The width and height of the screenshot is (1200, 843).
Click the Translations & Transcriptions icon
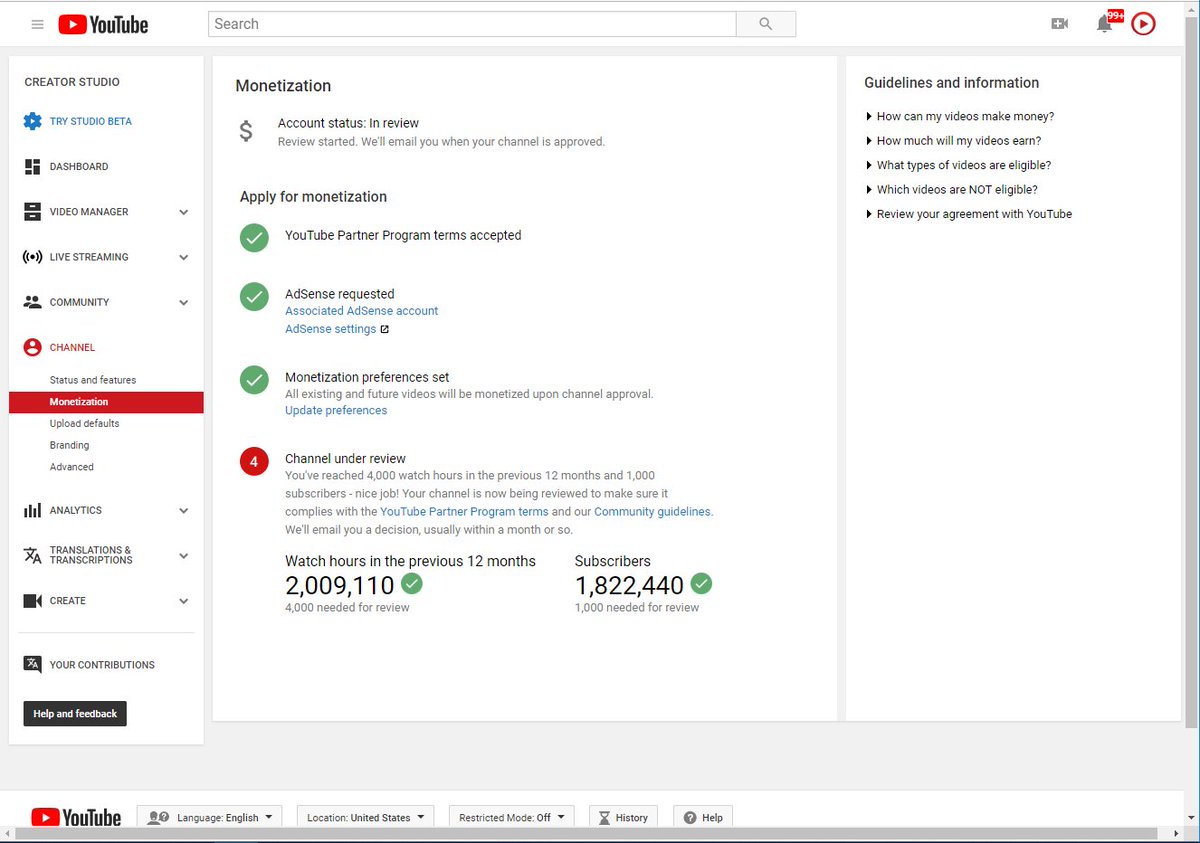32,555
